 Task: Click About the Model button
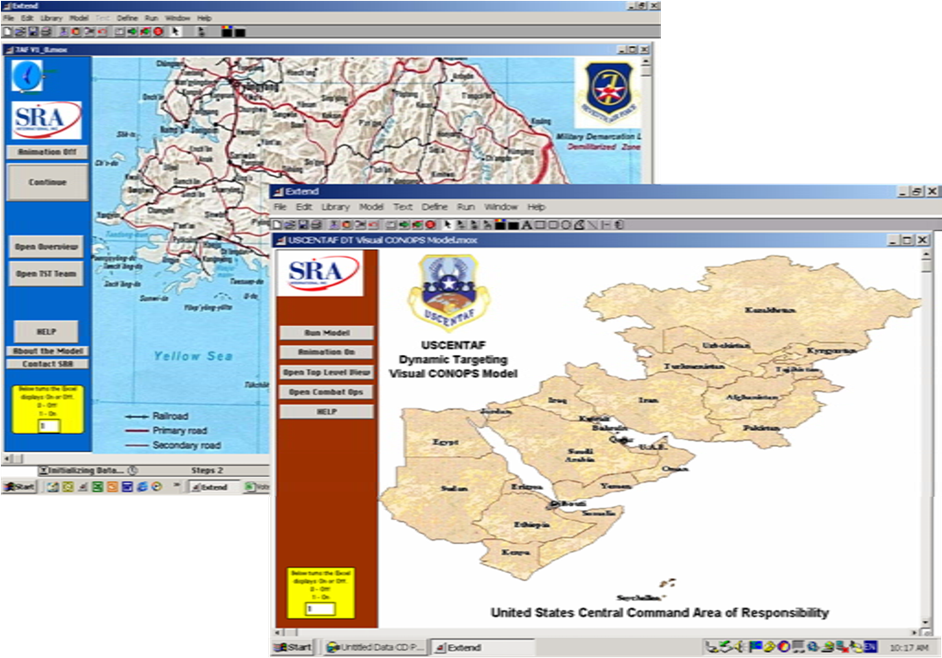pos(47,351)
